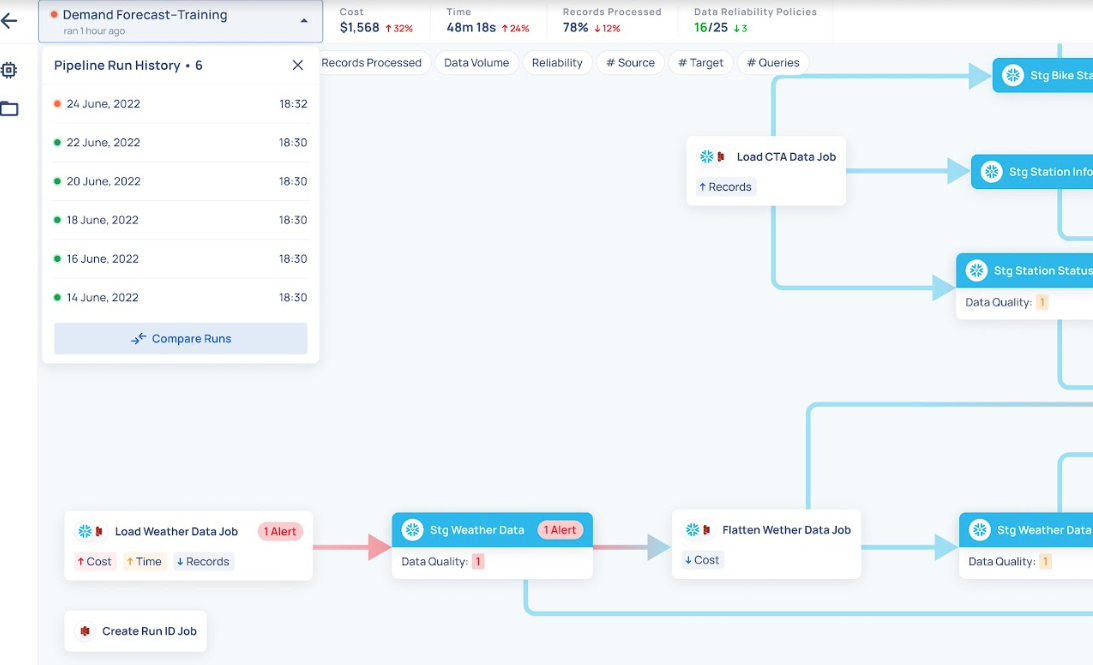Close the Pipeline Run History panel
The image size is (1093, 665).
(x=298, y=65)
